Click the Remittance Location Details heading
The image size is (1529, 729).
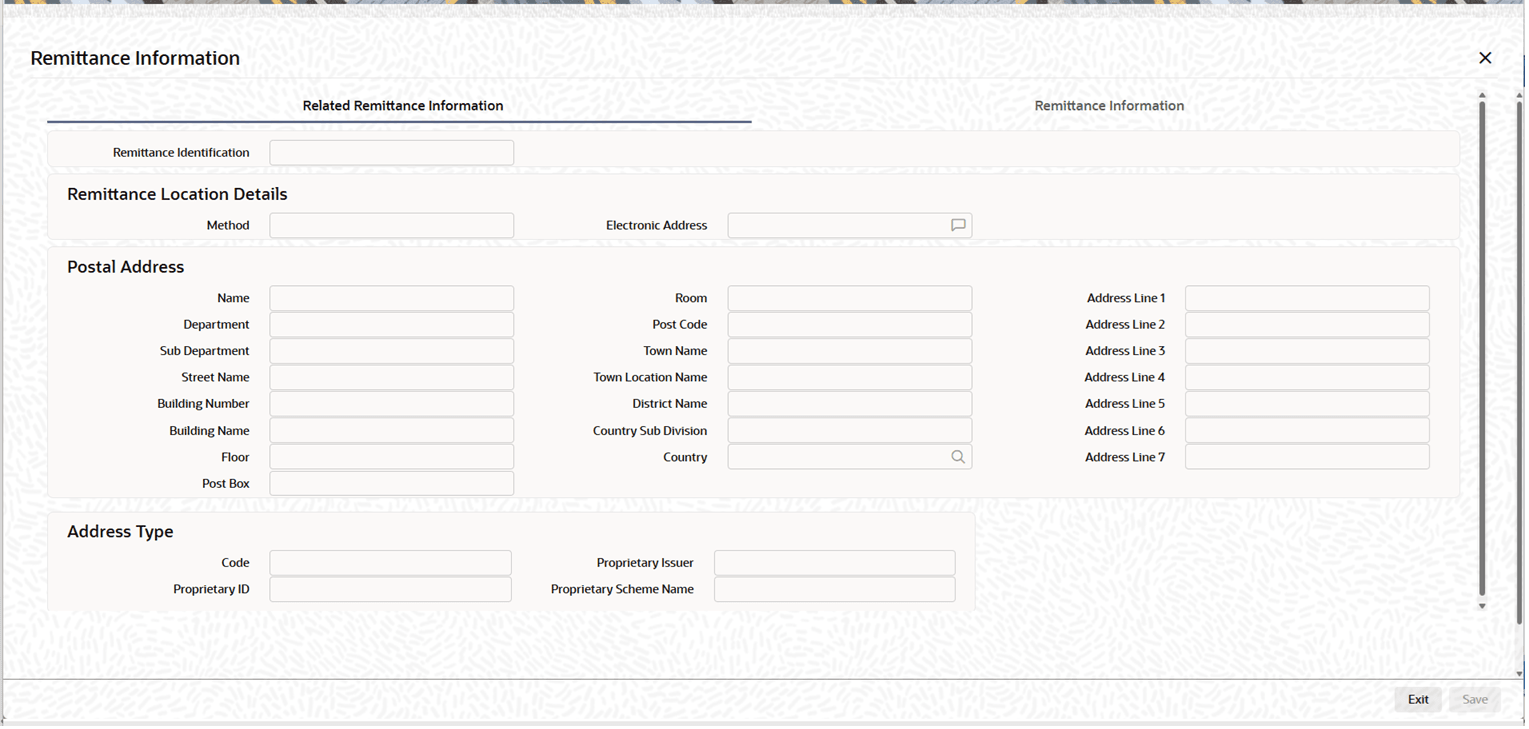(x=177, y=194)
